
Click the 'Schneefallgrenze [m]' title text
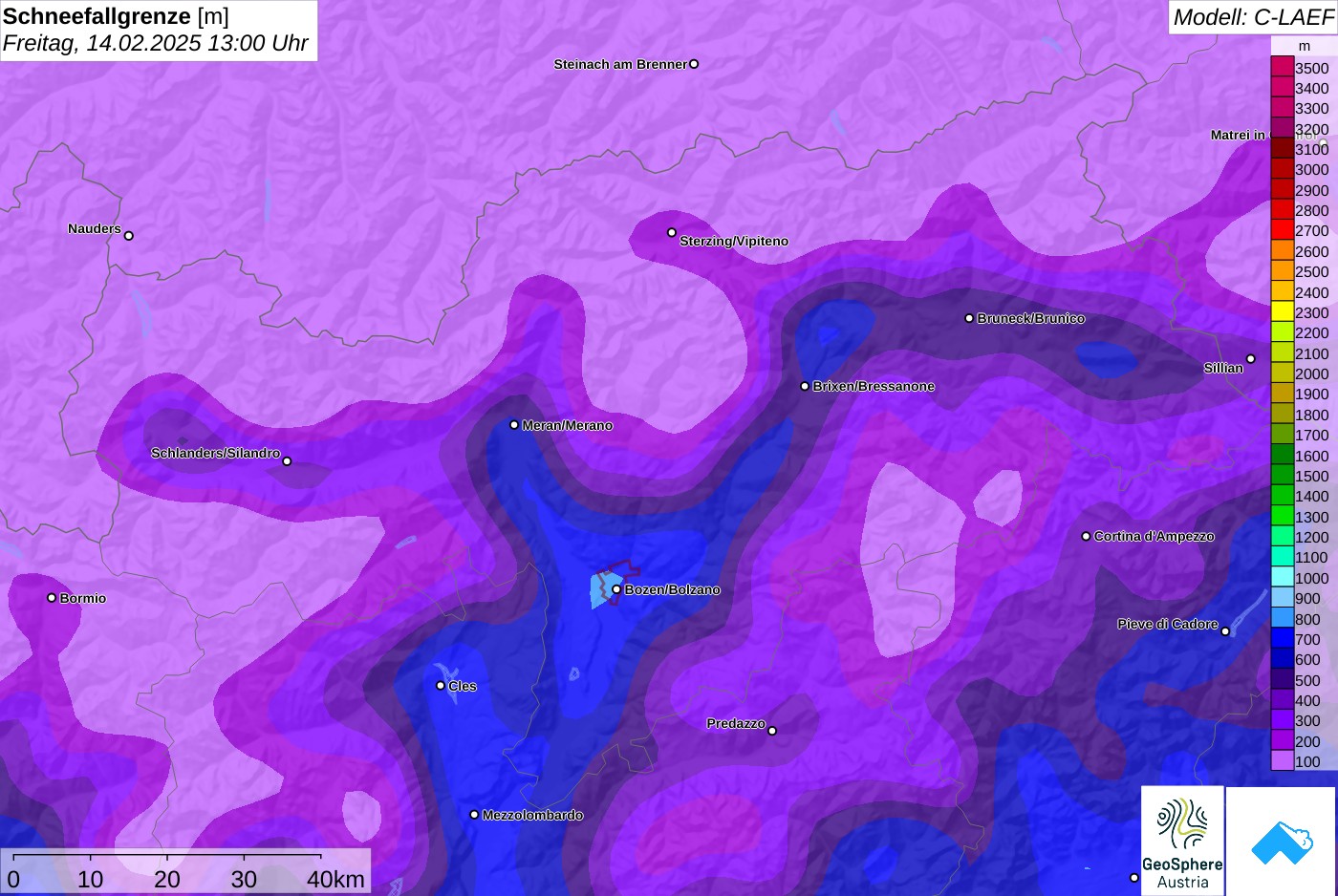point(116,16)
